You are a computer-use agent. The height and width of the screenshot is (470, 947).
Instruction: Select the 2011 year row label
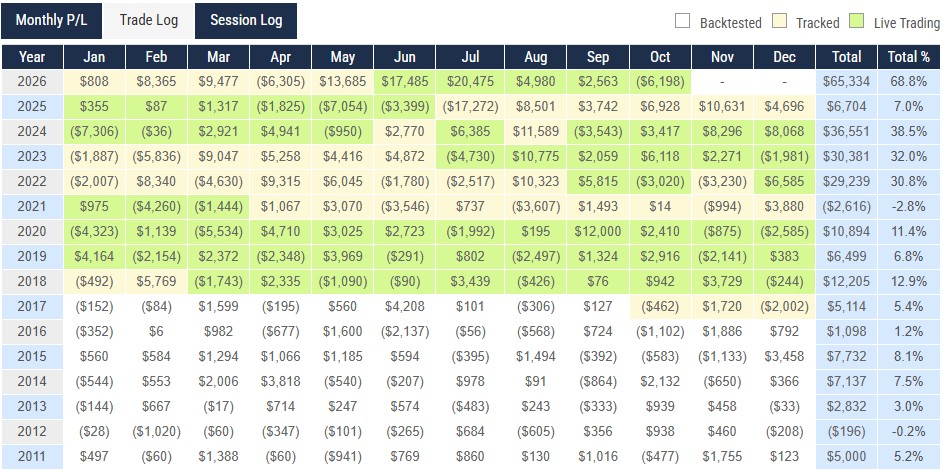[x=32, y=457]
